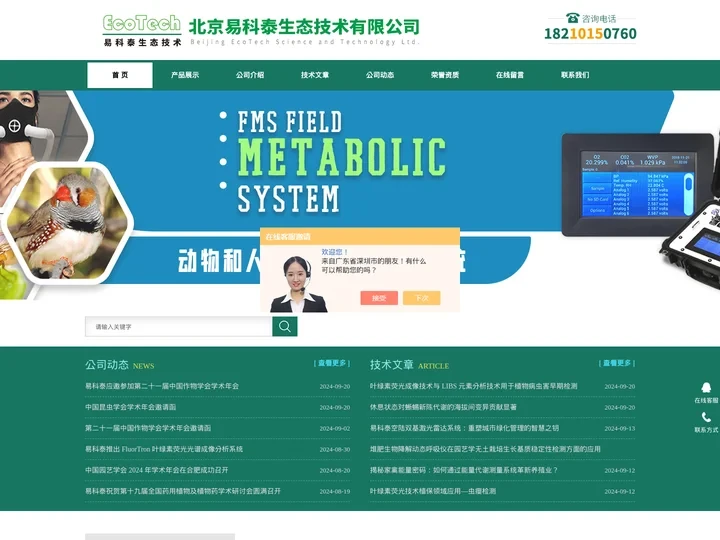
Task: Open news 第二十一届中国作物学会学术年会邀请函
Action: tap(148, 428)
